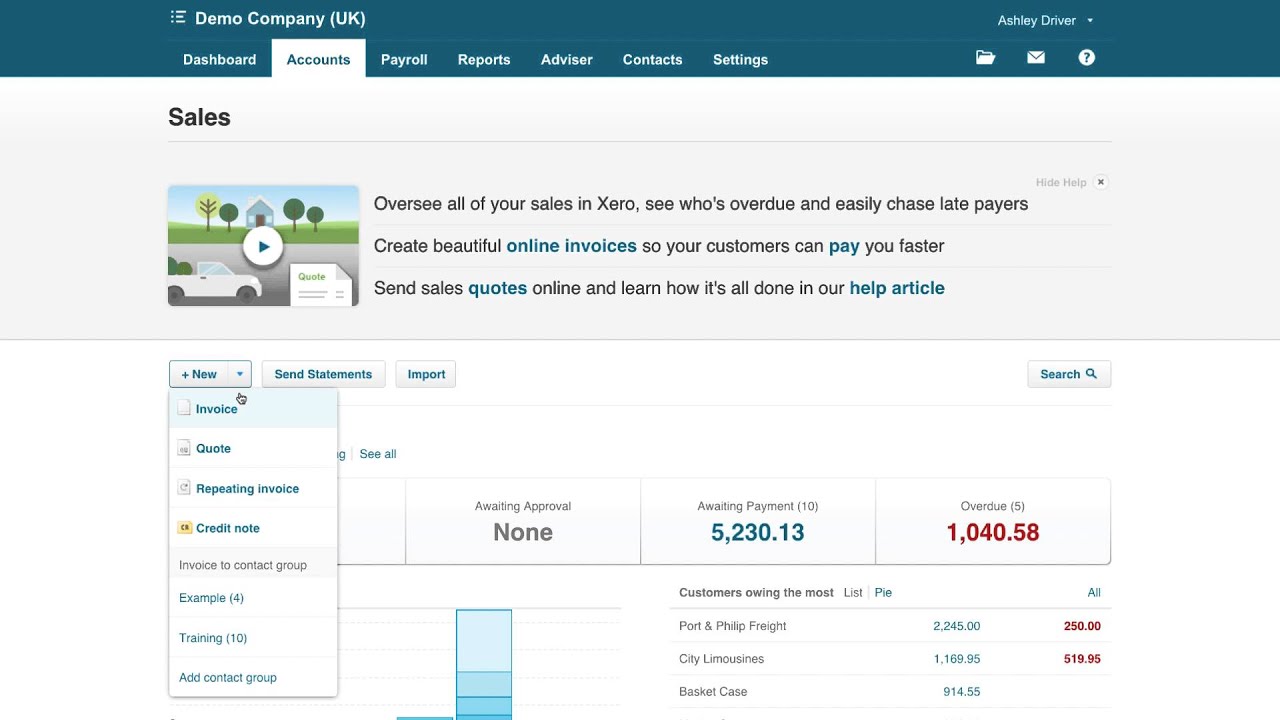Close help panel with the X icon
This screenshot has width=1280, height=720.
(x=1101, y=182)
